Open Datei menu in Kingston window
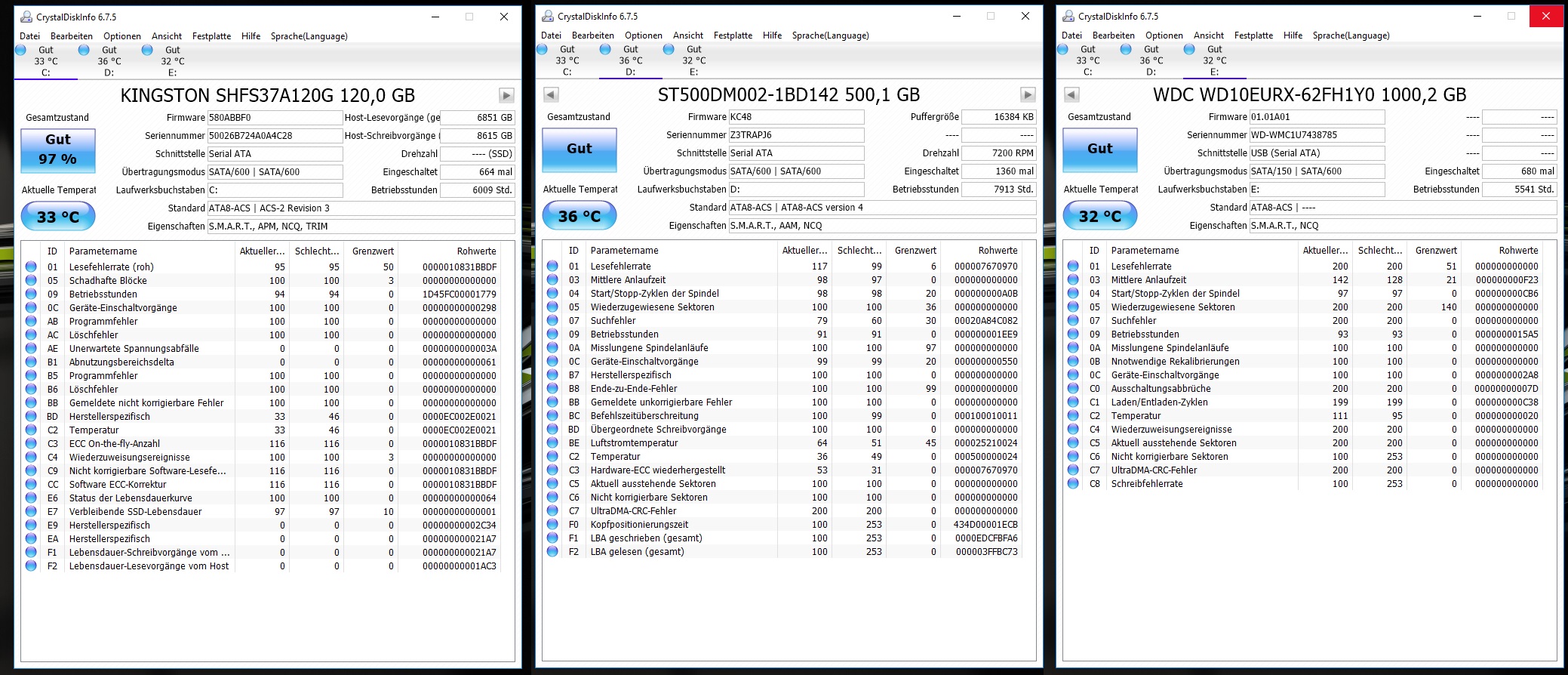 point(29,36)
